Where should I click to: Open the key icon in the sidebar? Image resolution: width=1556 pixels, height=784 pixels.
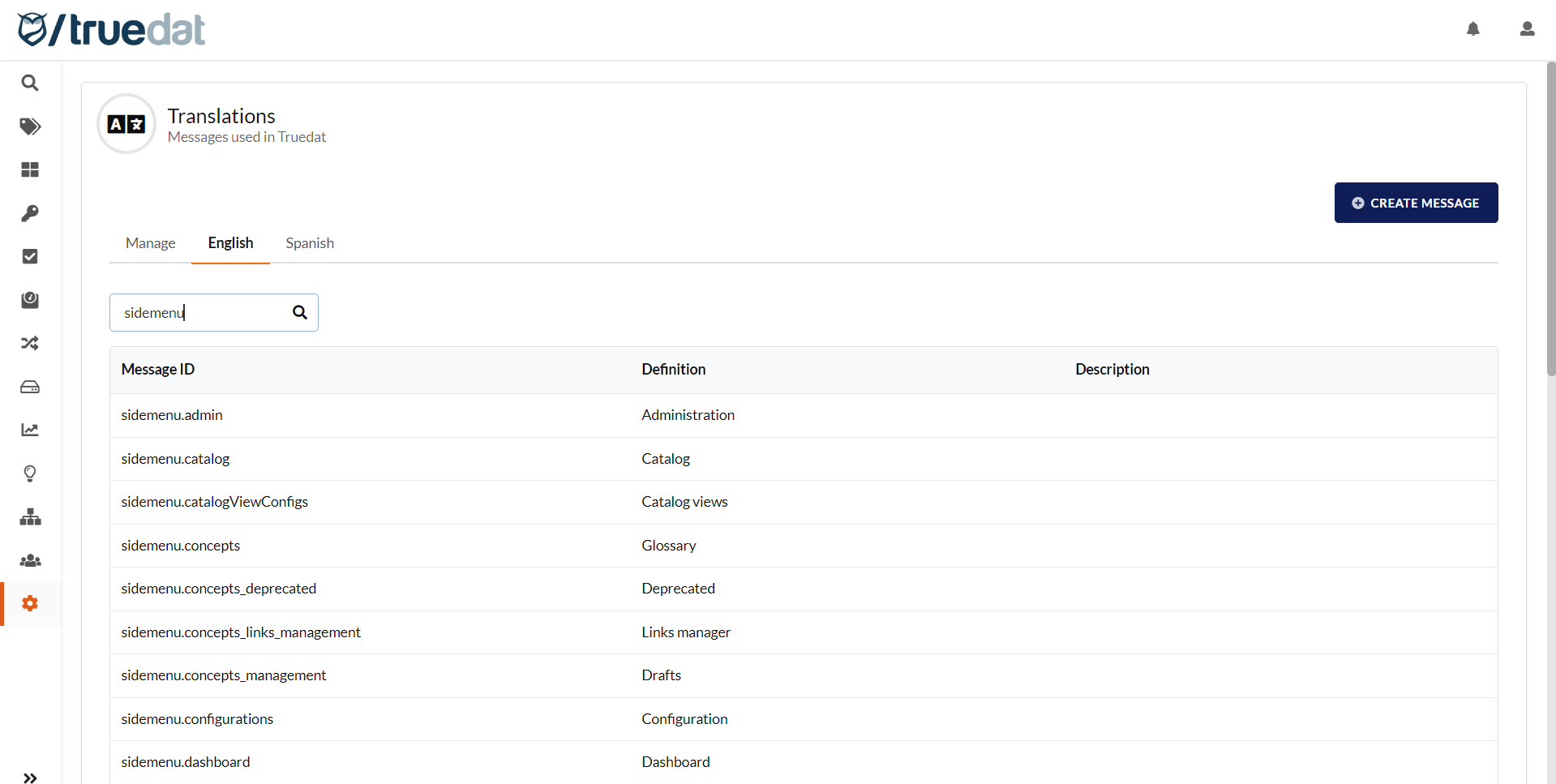tap(30, 213)
